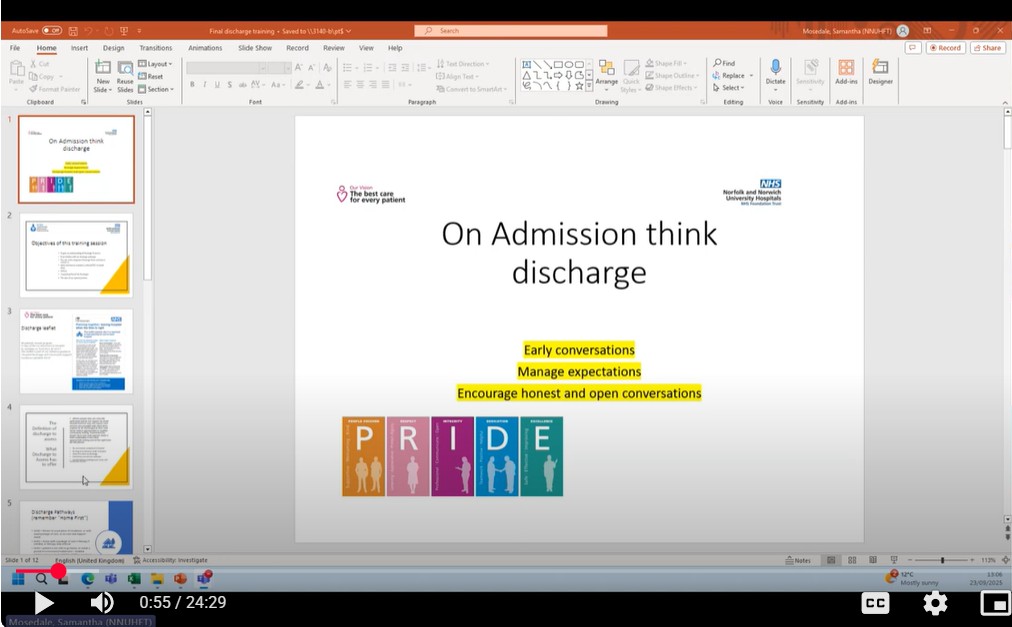This screenshot has height=627, width=1012.
Task: Click the Share button
Action: (987, 48)
